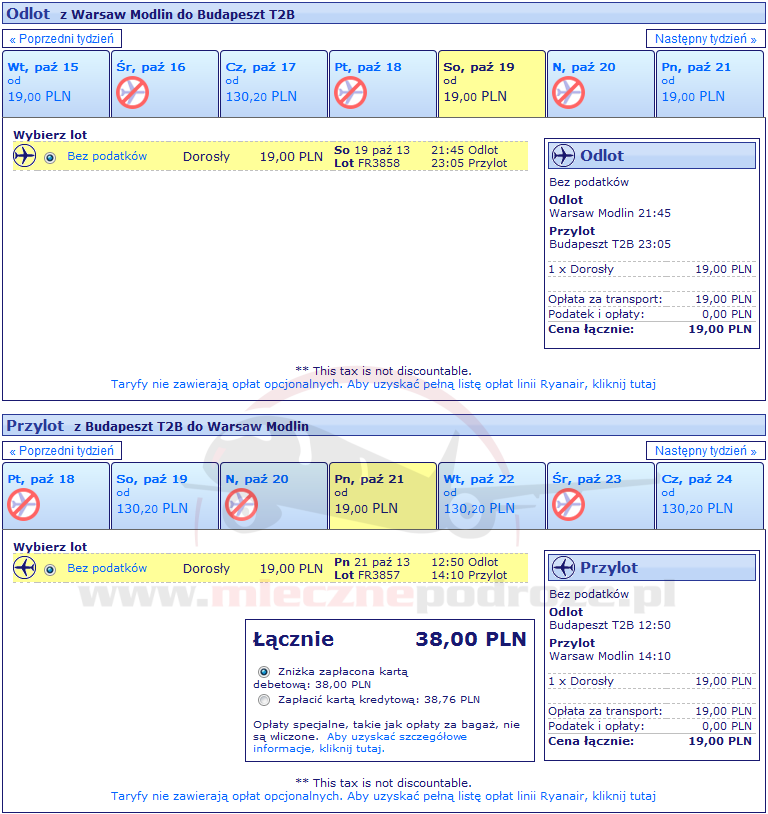Screen dimensions: 768x814
Task: Select the outbound flight FR3858 radio button
Action: point(50,157)
